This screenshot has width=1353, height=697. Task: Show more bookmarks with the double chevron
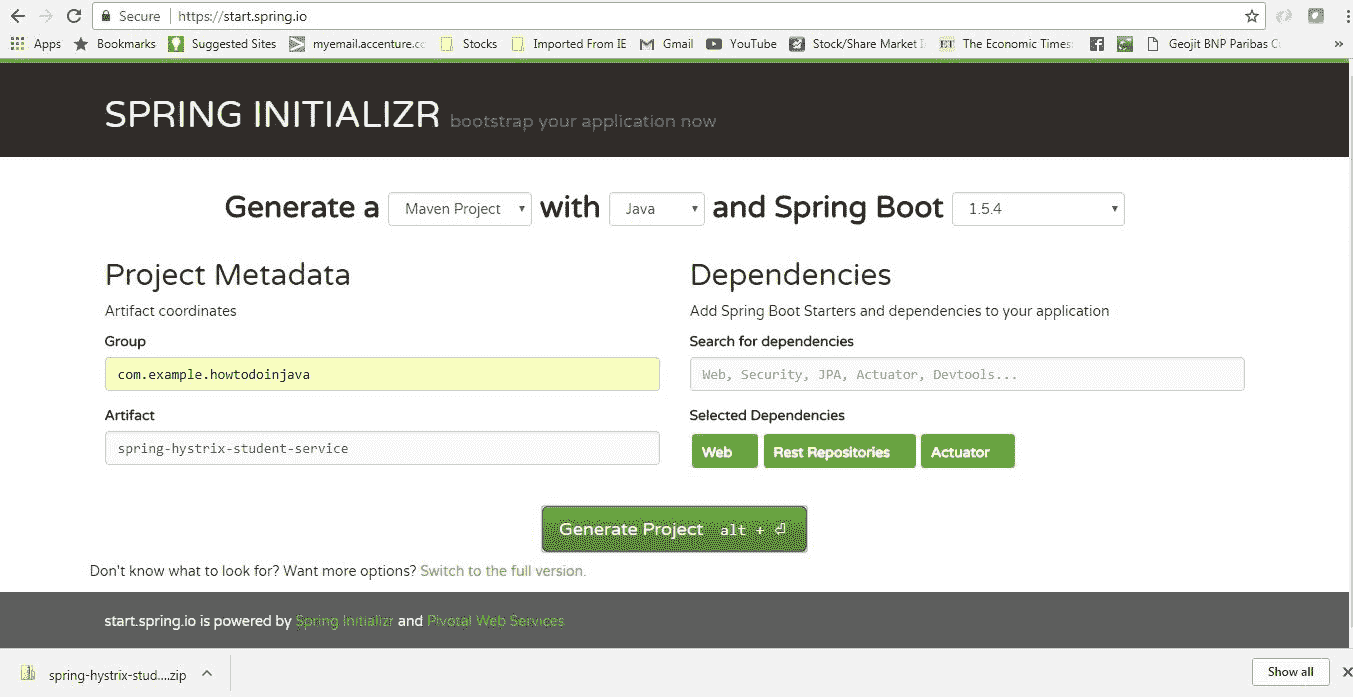pyautogui.click(x=1339, y=44)
